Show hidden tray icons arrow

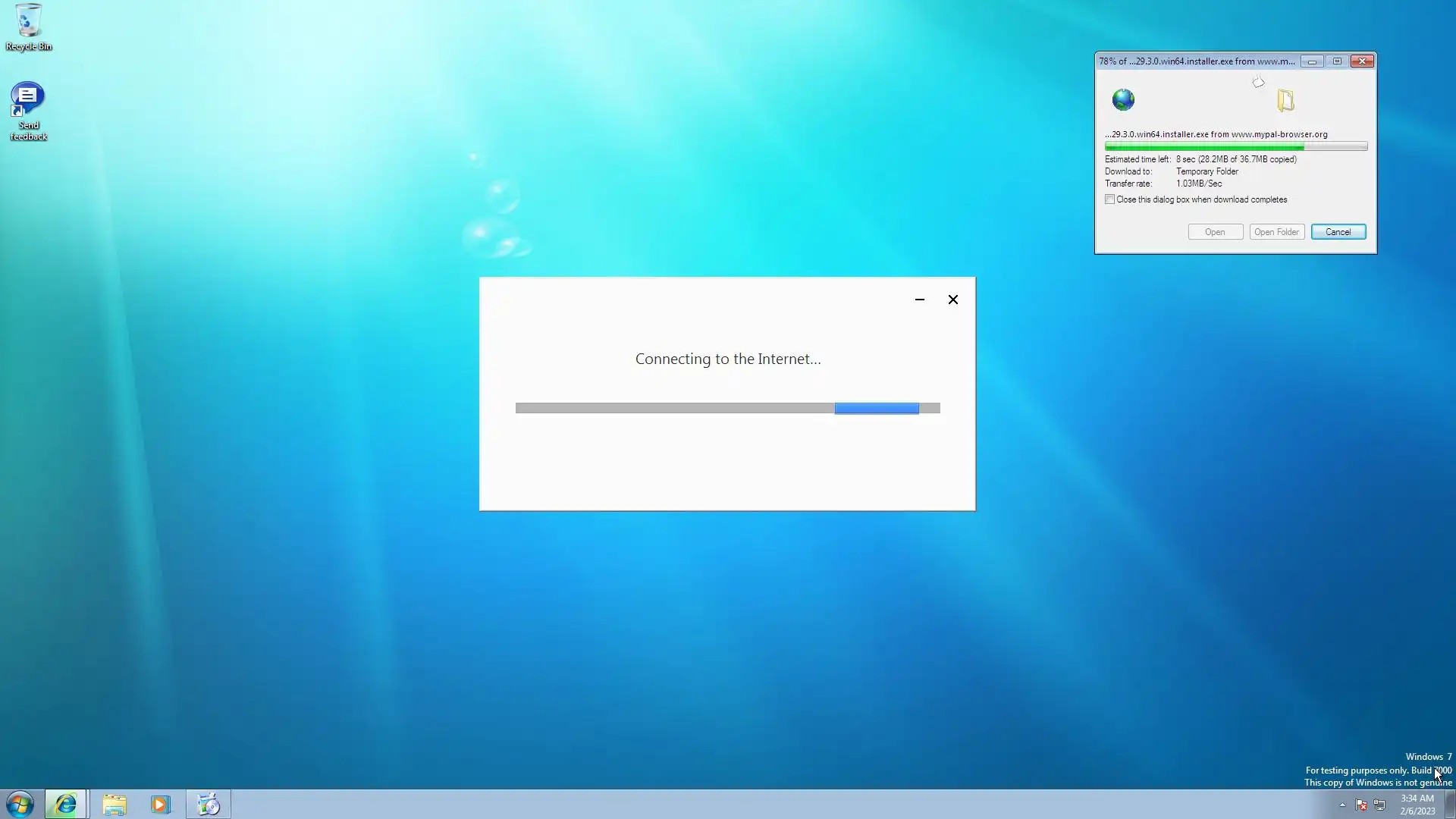point(1342,805)
